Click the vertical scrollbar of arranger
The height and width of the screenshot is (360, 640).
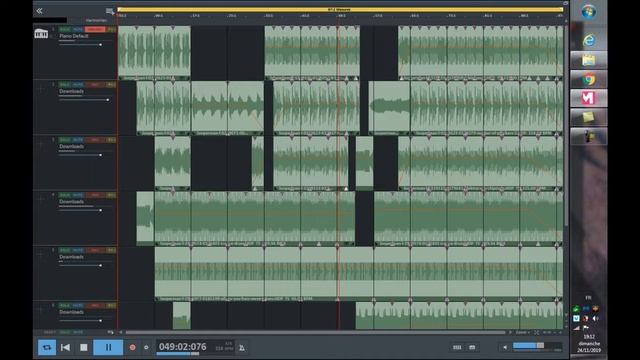(x=566, y=124)
